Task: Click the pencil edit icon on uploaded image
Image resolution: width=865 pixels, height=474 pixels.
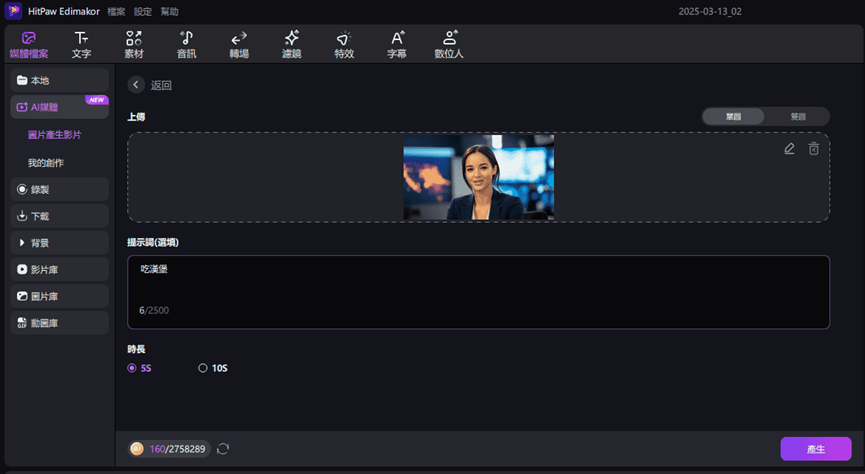Action: 789,148
